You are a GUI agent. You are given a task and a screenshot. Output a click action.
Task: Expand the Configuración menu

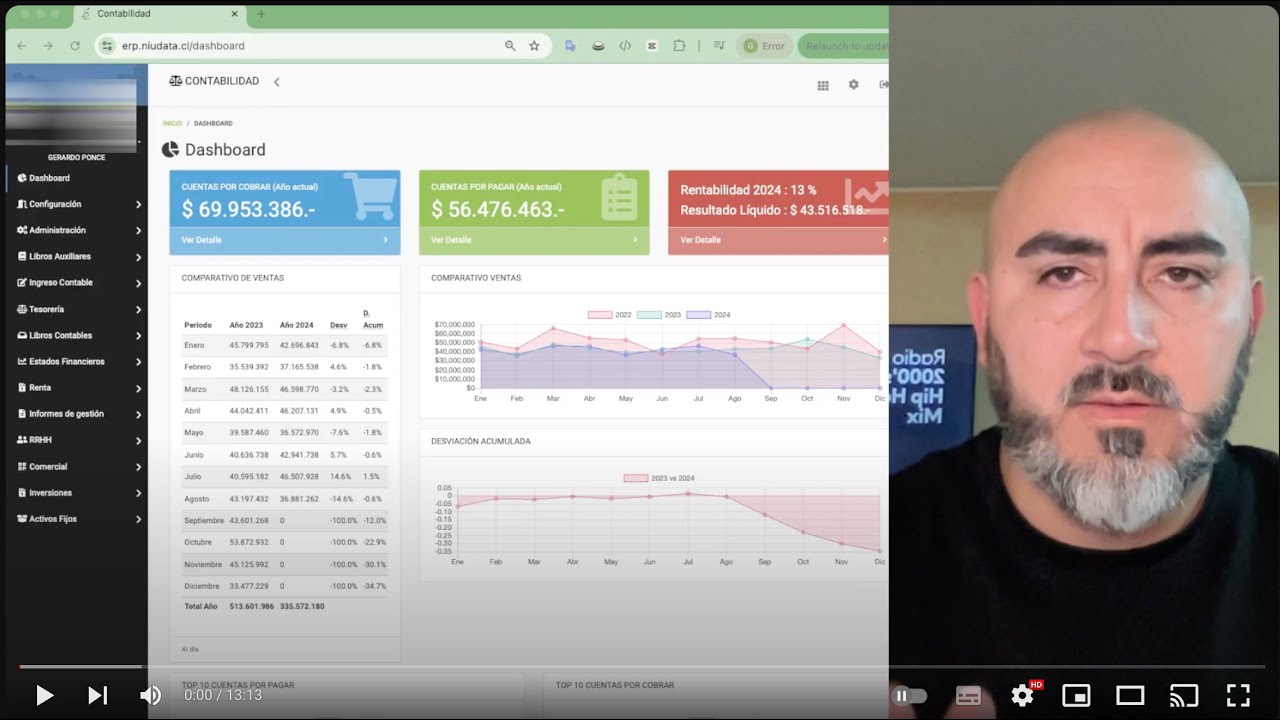coord(76,204)
